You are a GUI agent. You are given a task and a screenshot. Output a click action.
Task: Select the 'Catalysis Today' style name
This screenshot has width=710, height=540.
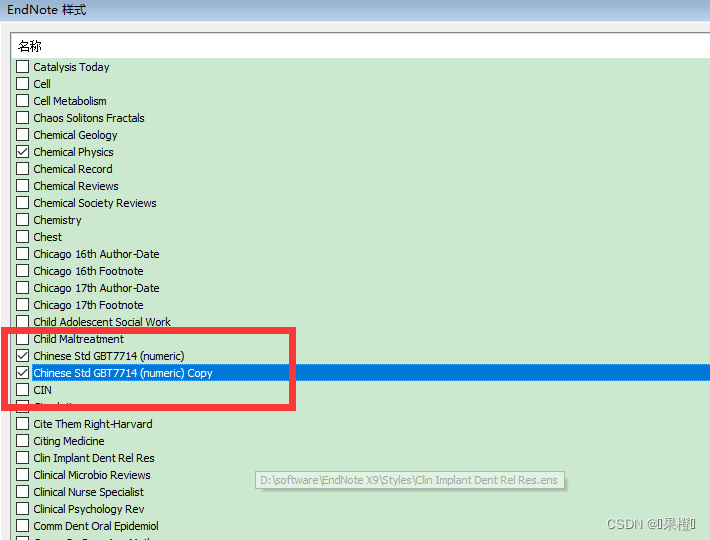[x=72, y=67]
